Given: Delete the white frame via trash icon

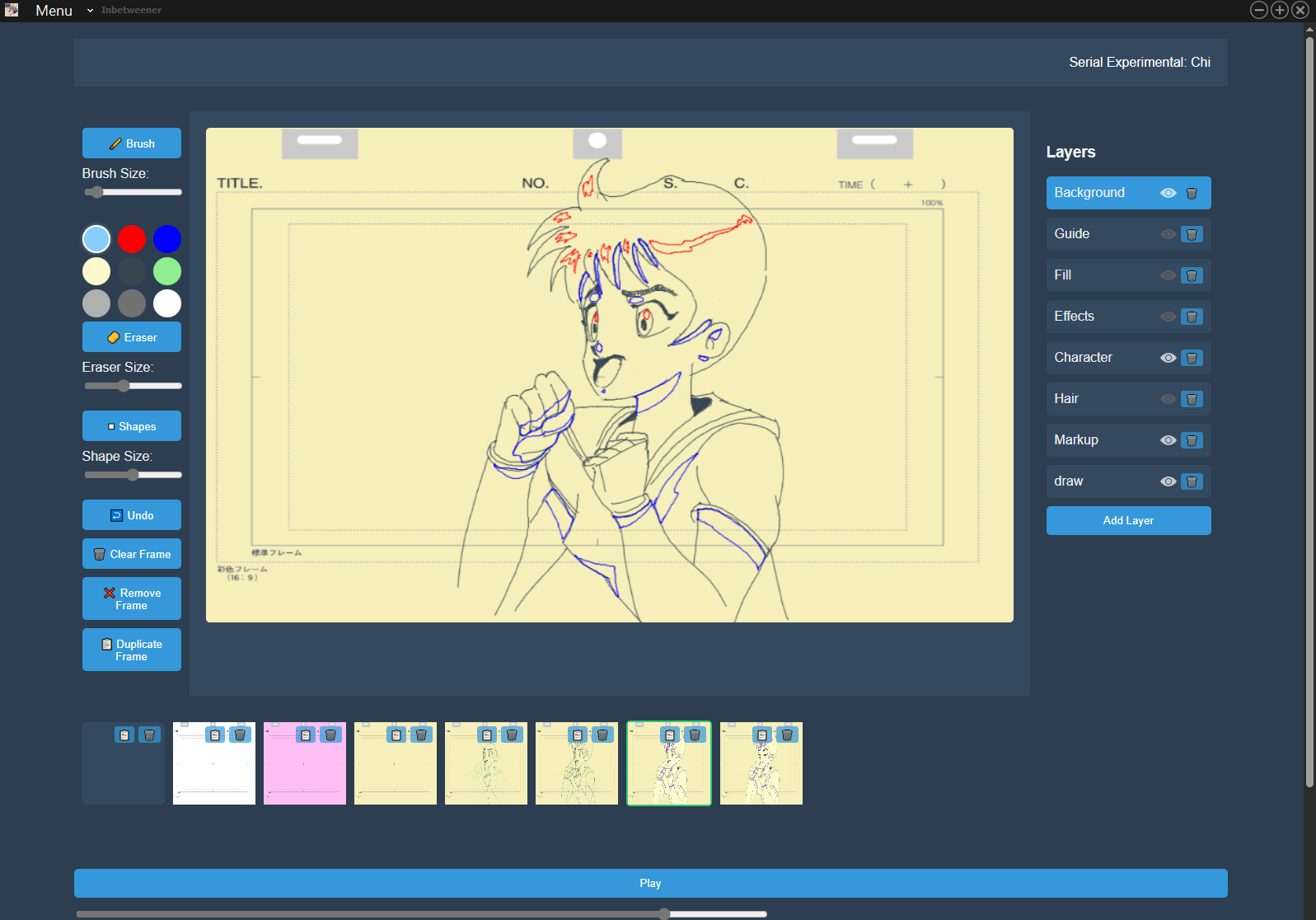Looking at the screenshot, I should 240,735.
